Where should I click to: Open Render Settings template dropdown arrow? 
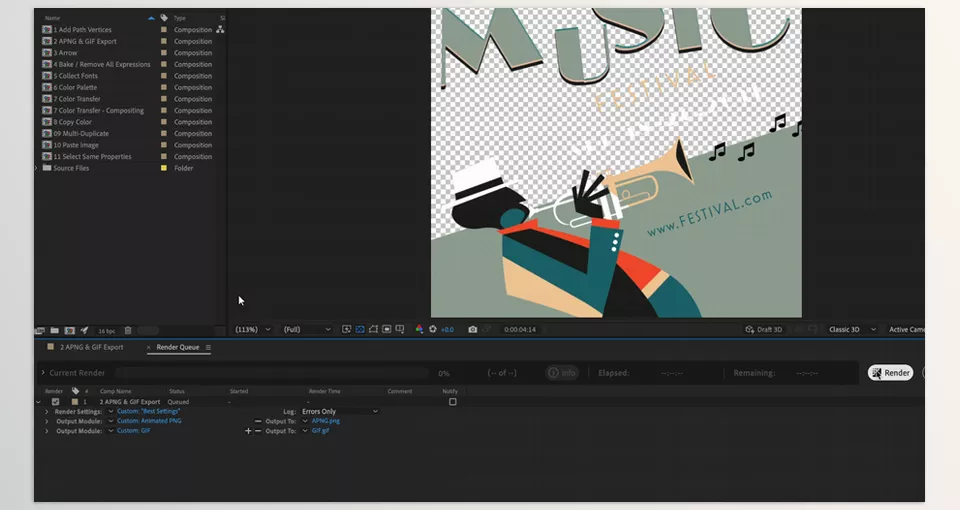pyautogui.click(x=111, y=411)
